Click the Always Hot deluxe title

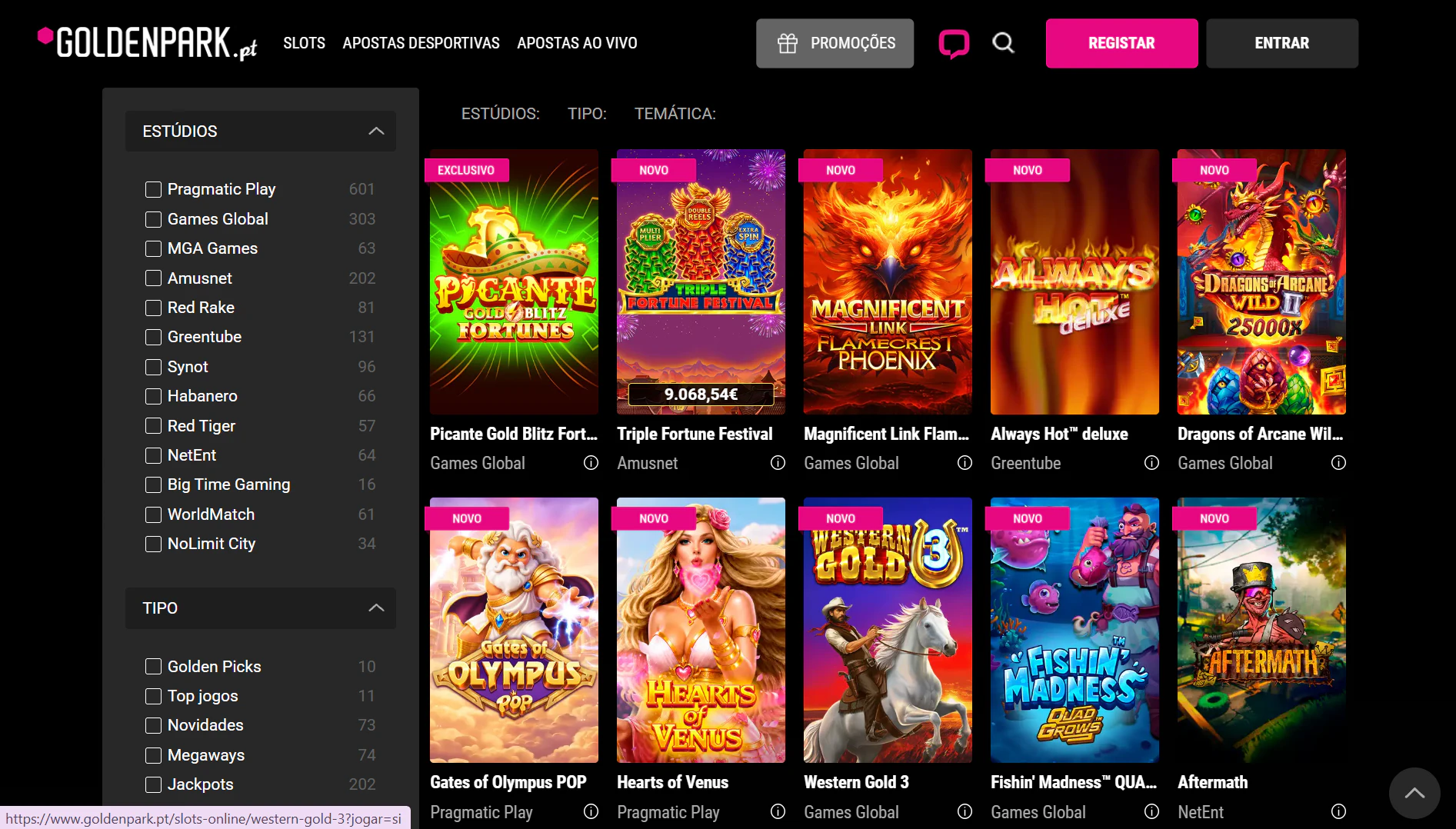tap(1059, 434)
